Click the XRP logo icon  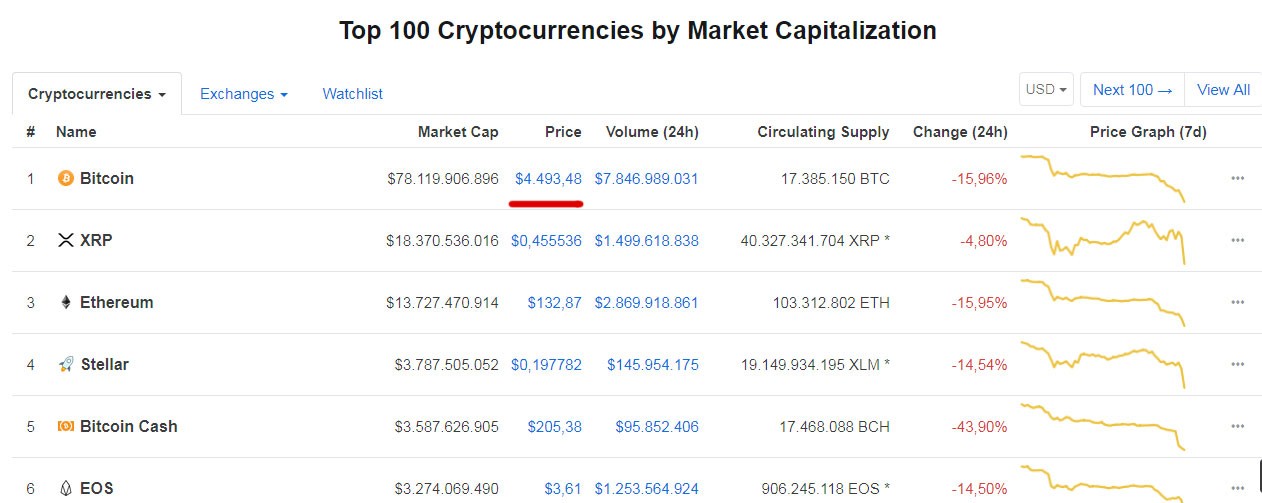[x=66, y=241]
